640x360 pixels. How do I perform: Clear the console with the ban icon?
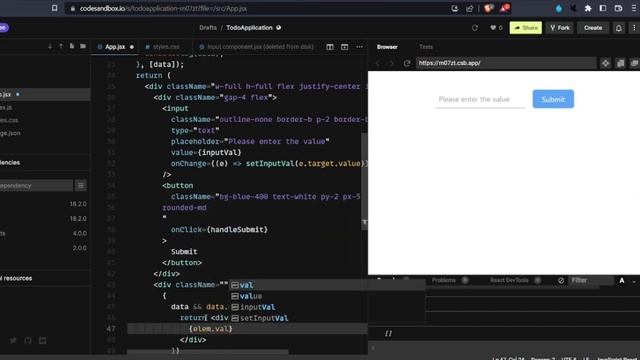[x=561, y=280]
